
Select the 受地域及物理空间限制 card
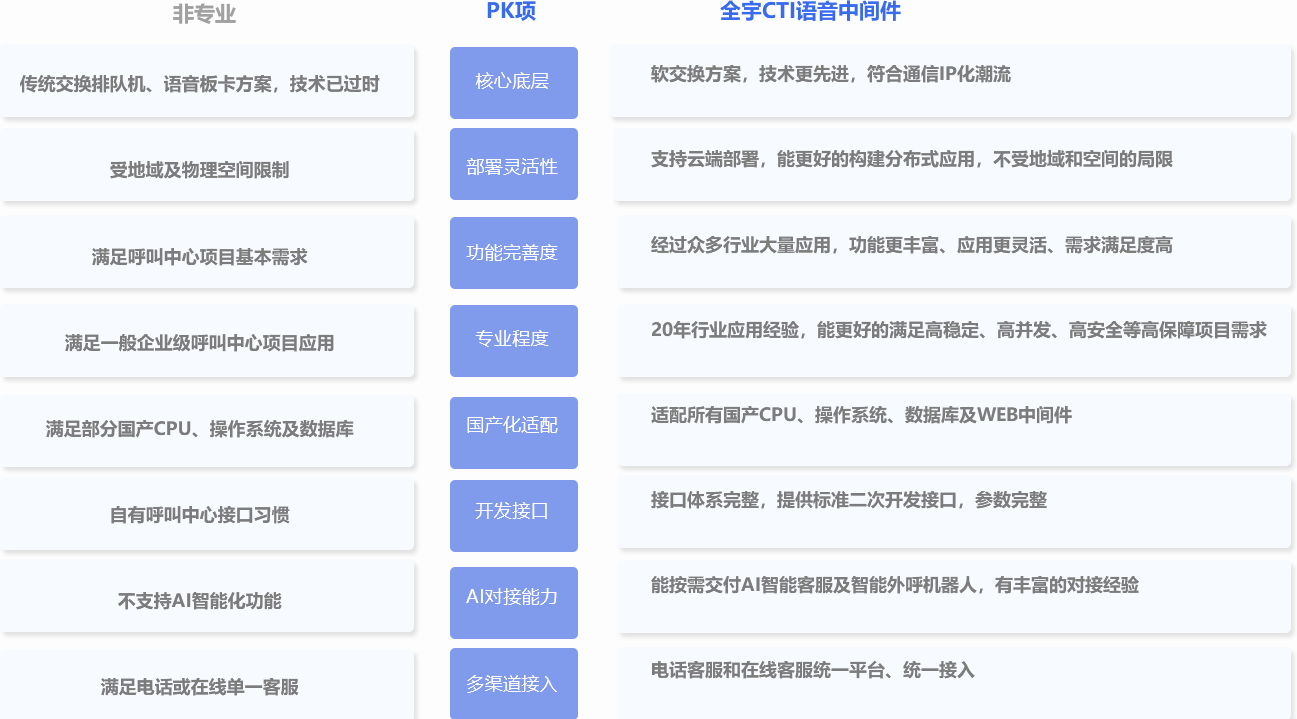pos(206,170)
